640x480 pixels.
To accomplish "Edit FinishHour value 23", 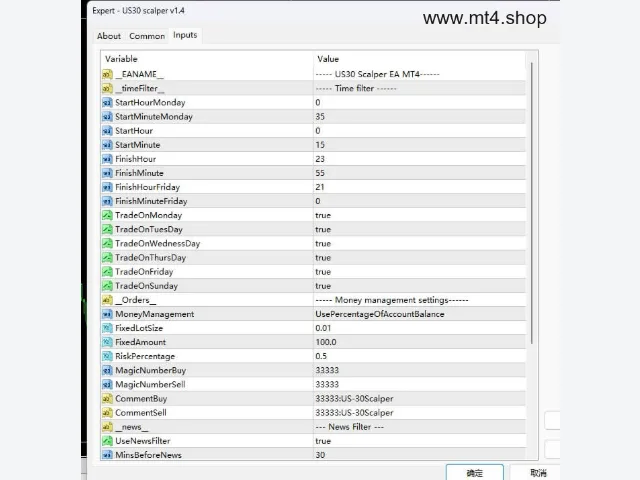I will click(x=320, y=159).
